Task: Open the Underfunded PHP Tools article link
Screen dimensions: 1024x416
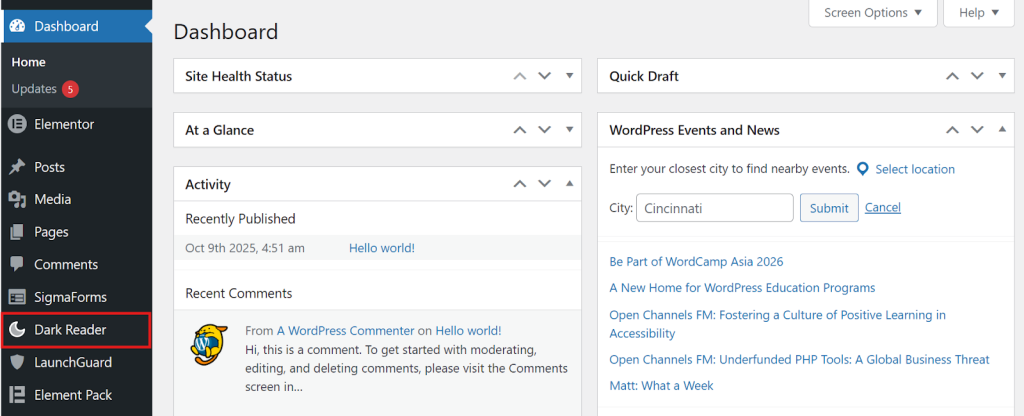Action: [x=799, y=360]
